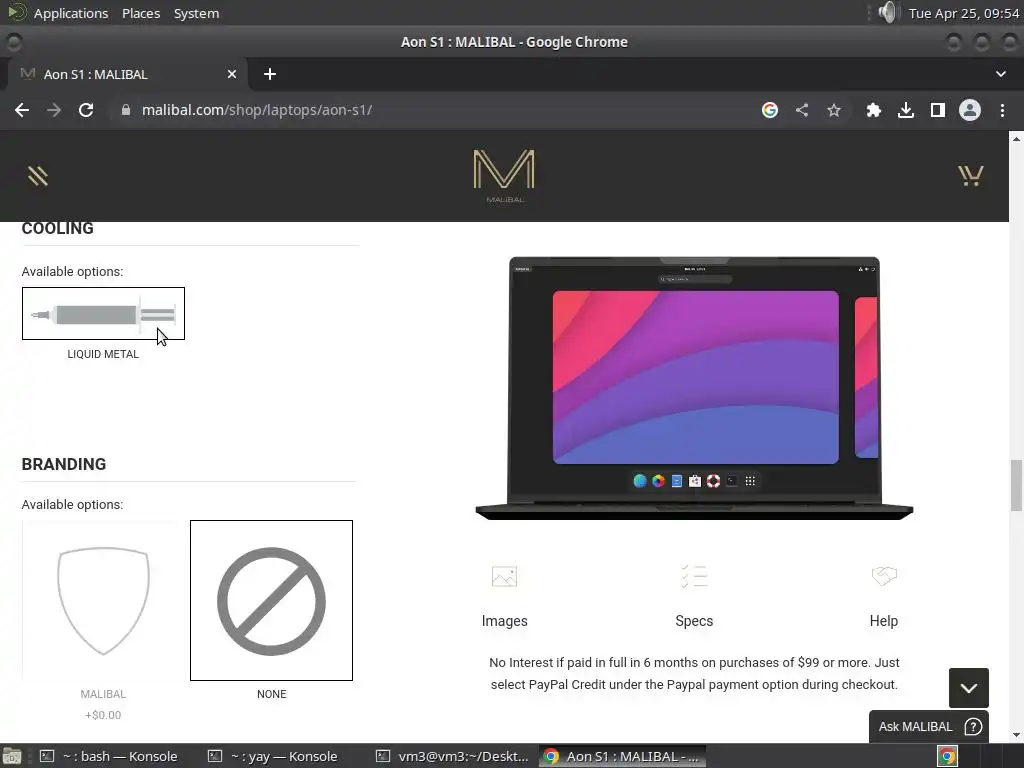The width and height of the screenshot is (1024, 768).
Task: Click the laptop product image
Action: click(x=694, y=388)
